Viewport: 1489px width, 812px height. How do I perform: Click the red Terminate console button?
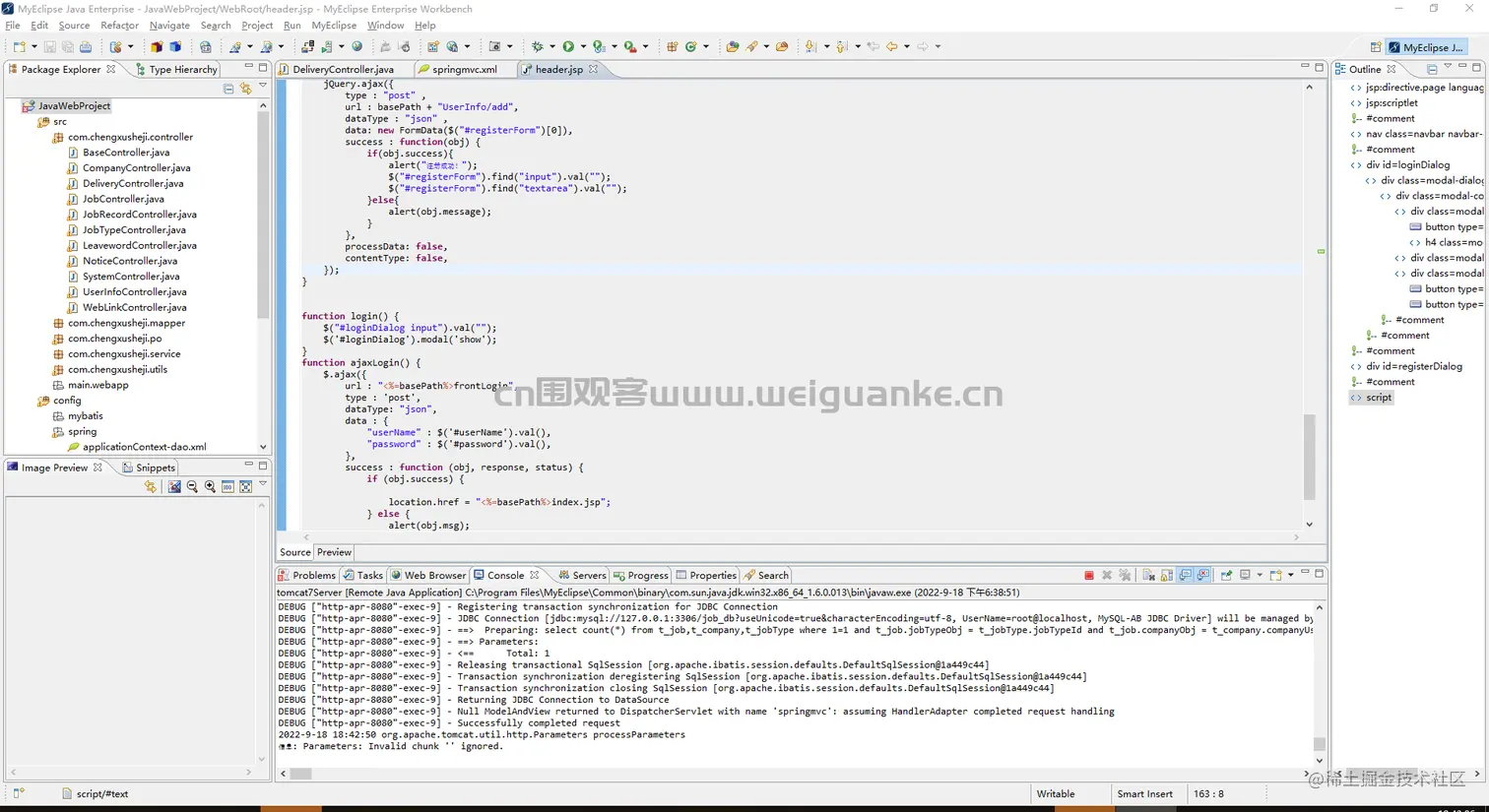[1088, 575]
